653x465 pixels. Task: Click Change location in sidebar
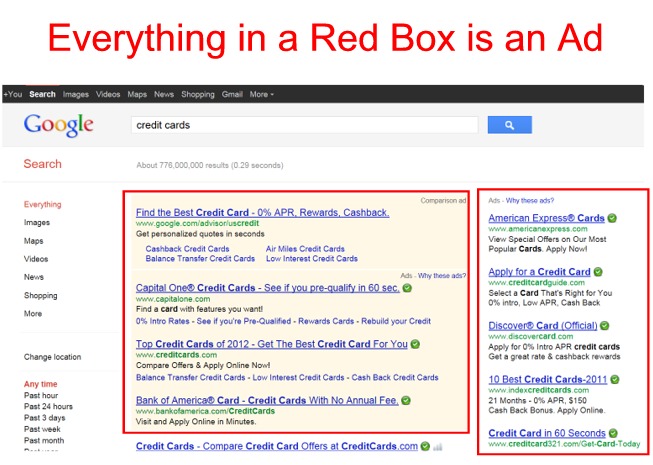point(52,357)
